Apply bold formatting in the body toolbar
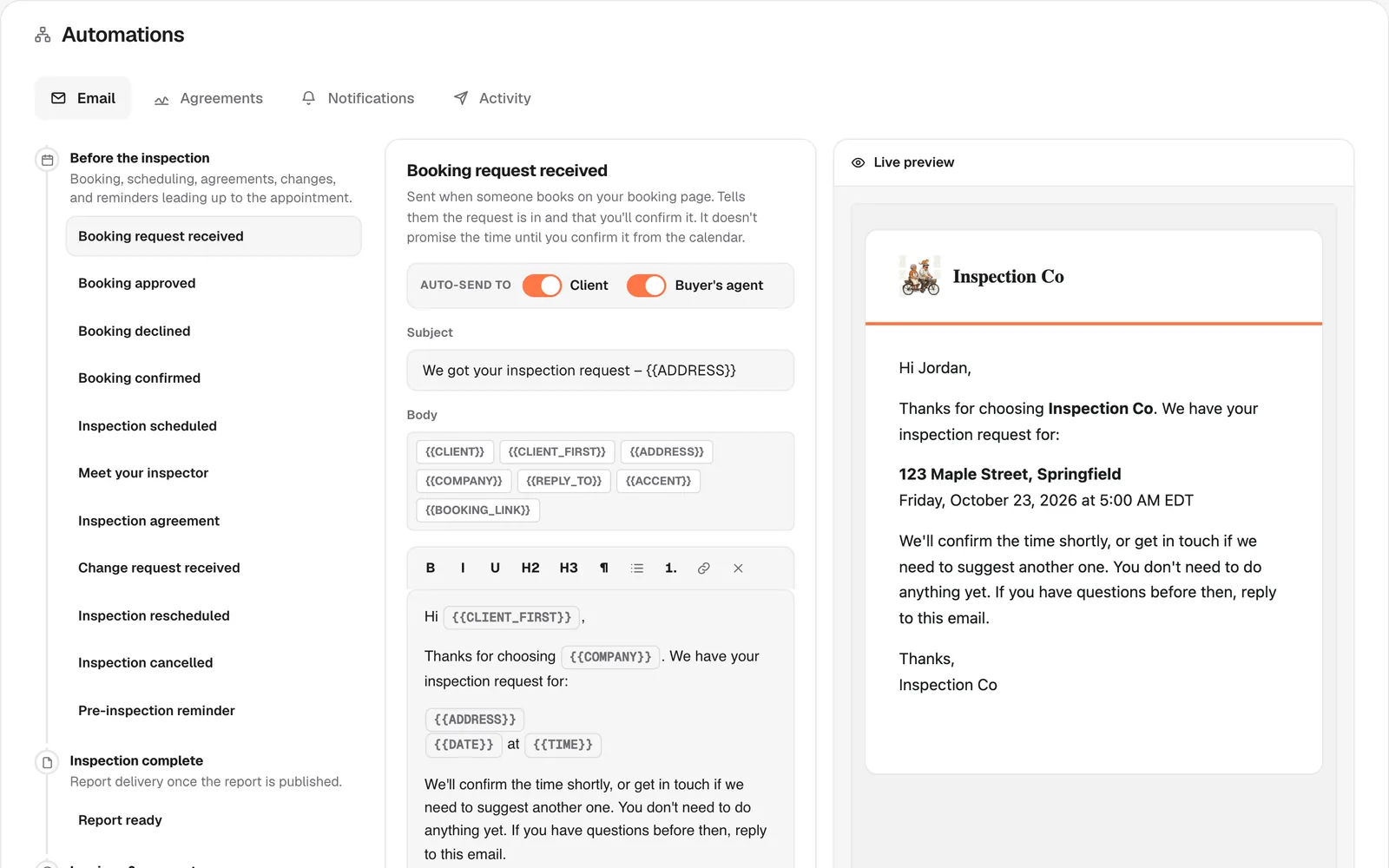1389x868 pixels. click(431, 568)
